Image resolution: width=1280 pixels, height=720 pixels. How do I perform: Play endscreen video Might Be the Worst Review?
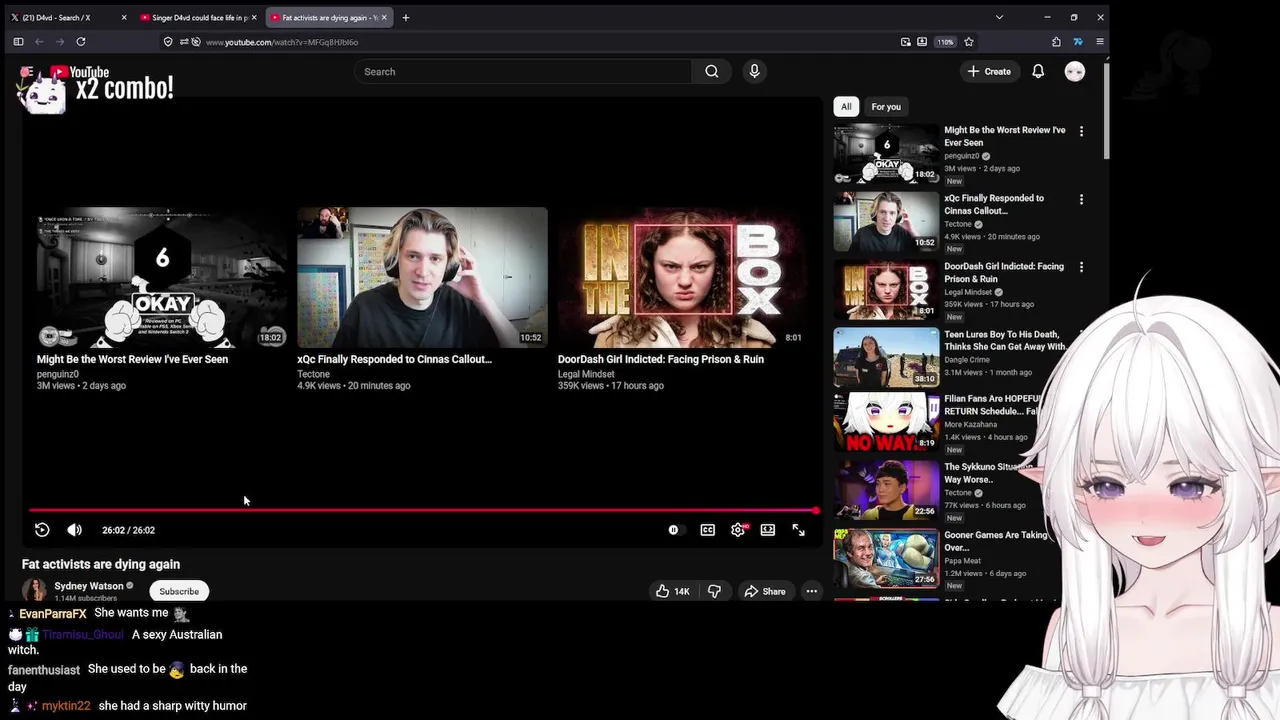click(x=162, y=278)
